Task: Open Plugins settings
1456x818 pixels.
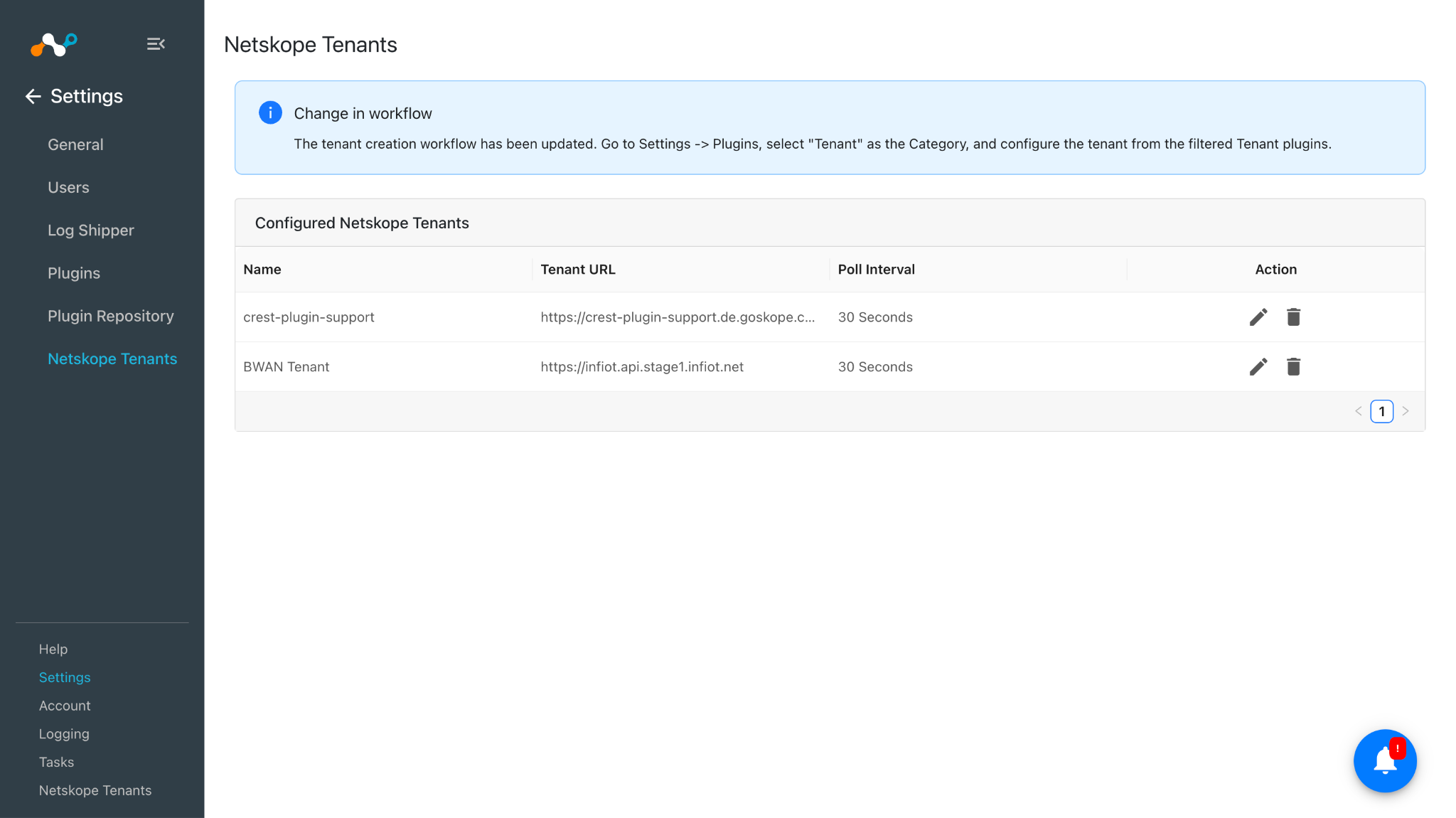Action: click(x=74, y=273)
